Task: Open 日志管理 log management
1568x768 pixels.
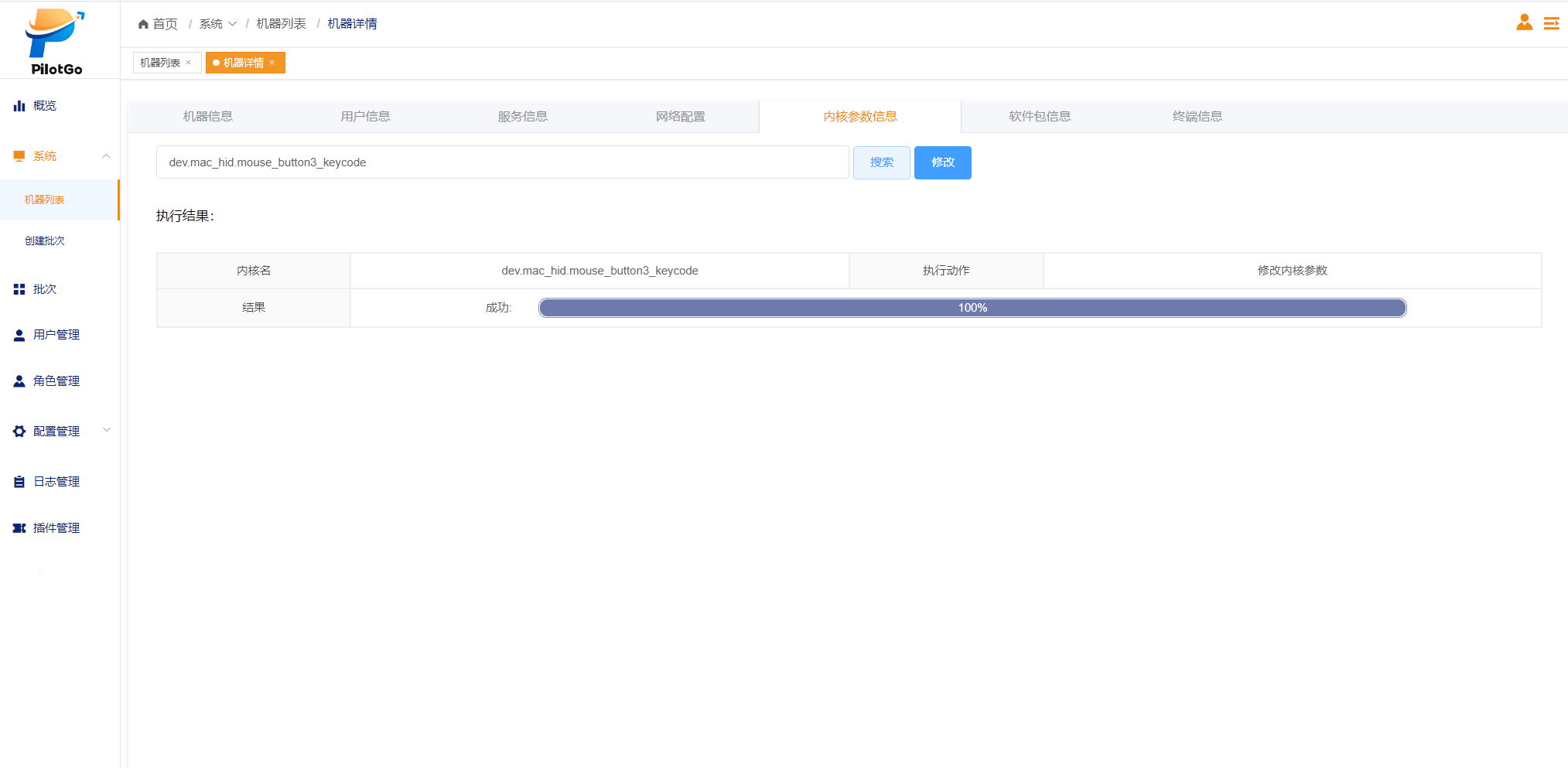Action: coord(56,482)
